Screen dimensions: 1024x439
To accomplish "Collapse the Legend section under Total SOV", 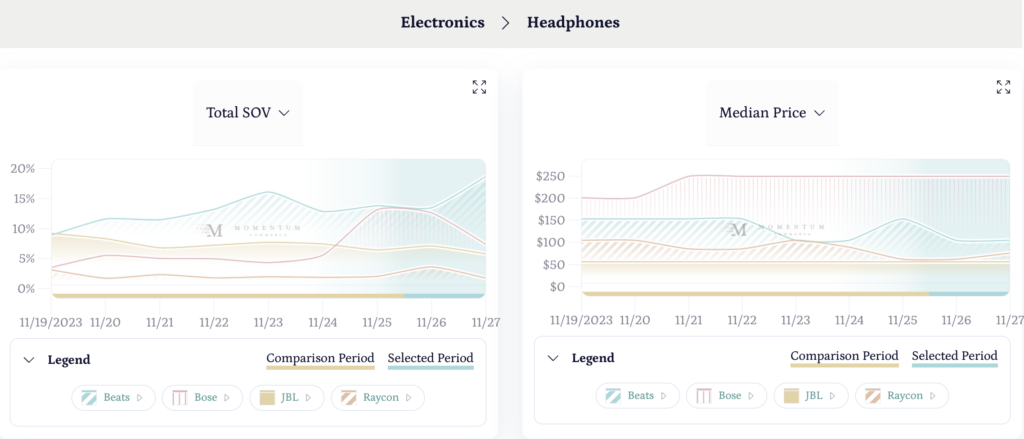I will click(x=28, y=359).
